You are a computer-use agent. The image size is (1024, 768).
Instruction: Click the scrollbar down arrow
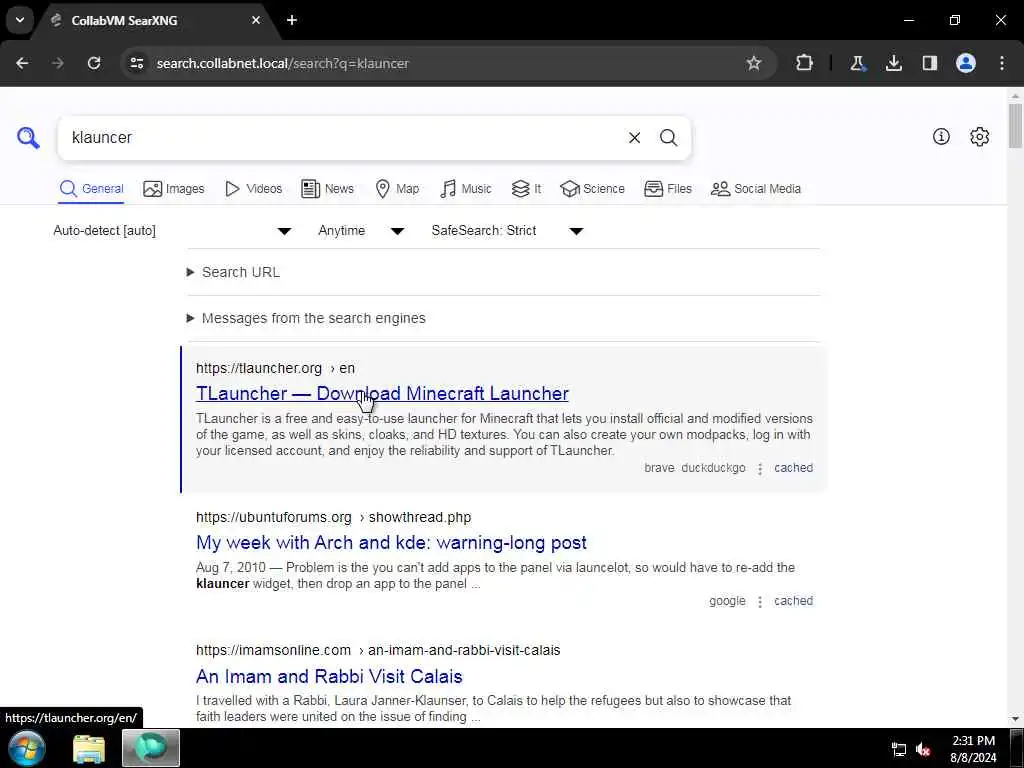click(1016, 720)
